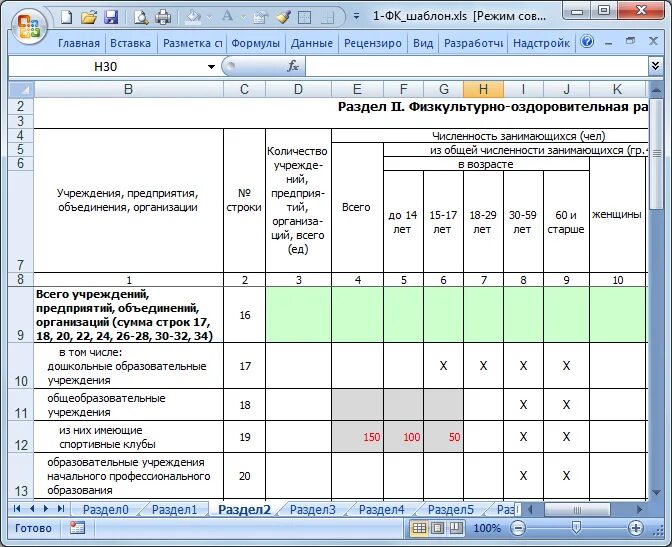The width and height of the screenshot is (672, 547).
Task: Click the cell borders grid icon
Action: (304, 17)
